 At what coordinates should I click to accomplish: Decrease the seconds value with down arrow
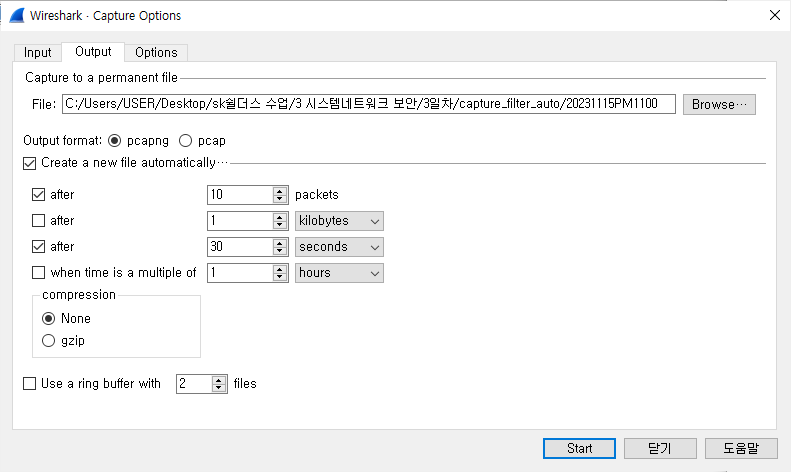tap(280, 251)
